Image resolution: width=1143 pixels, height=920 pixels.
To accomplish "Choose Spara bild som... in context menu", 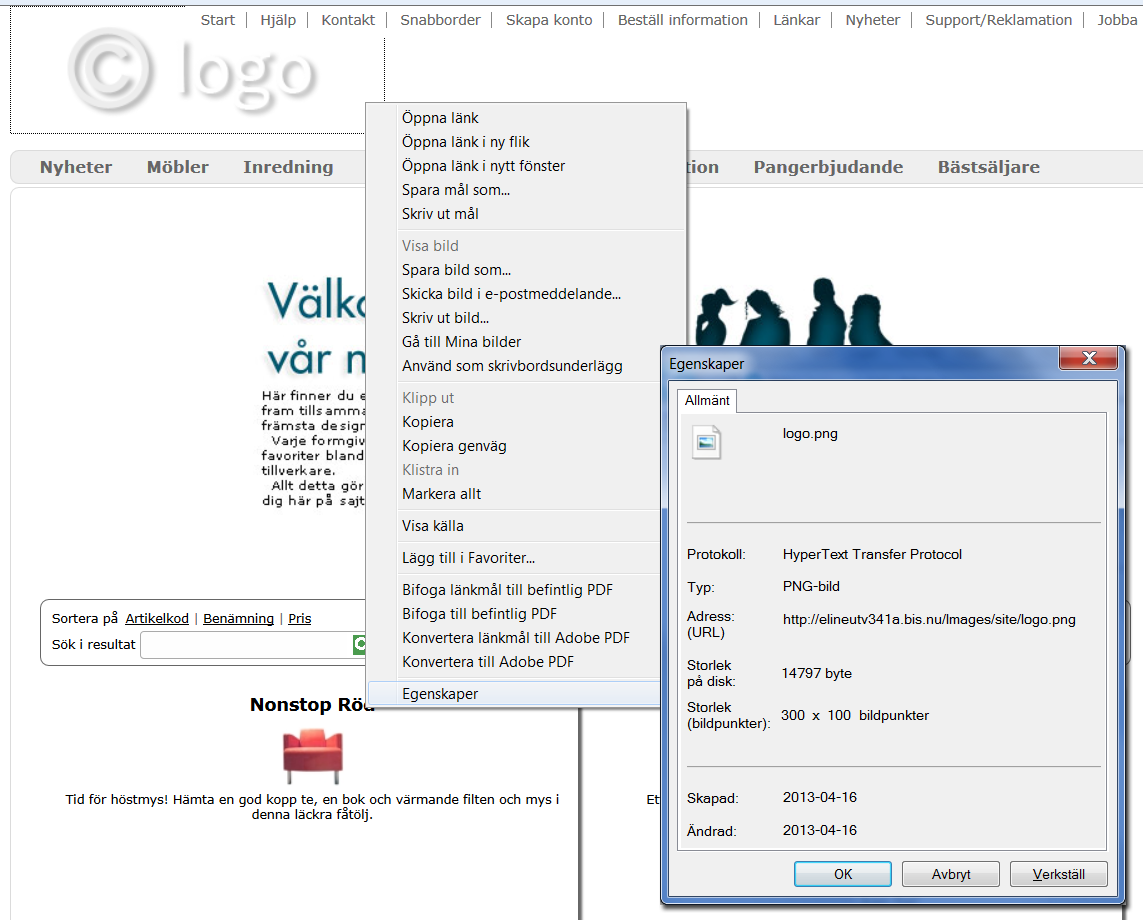I will click(x=526, y=270).
